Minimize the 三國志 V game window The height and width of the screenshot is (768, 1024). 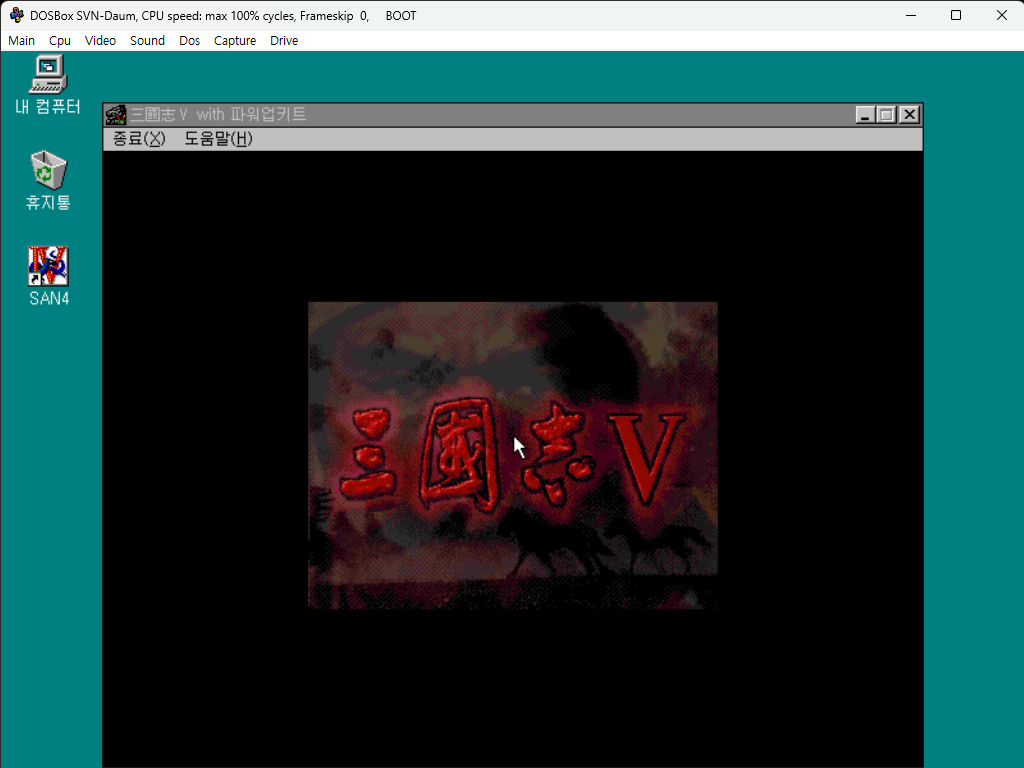(865, 115)
